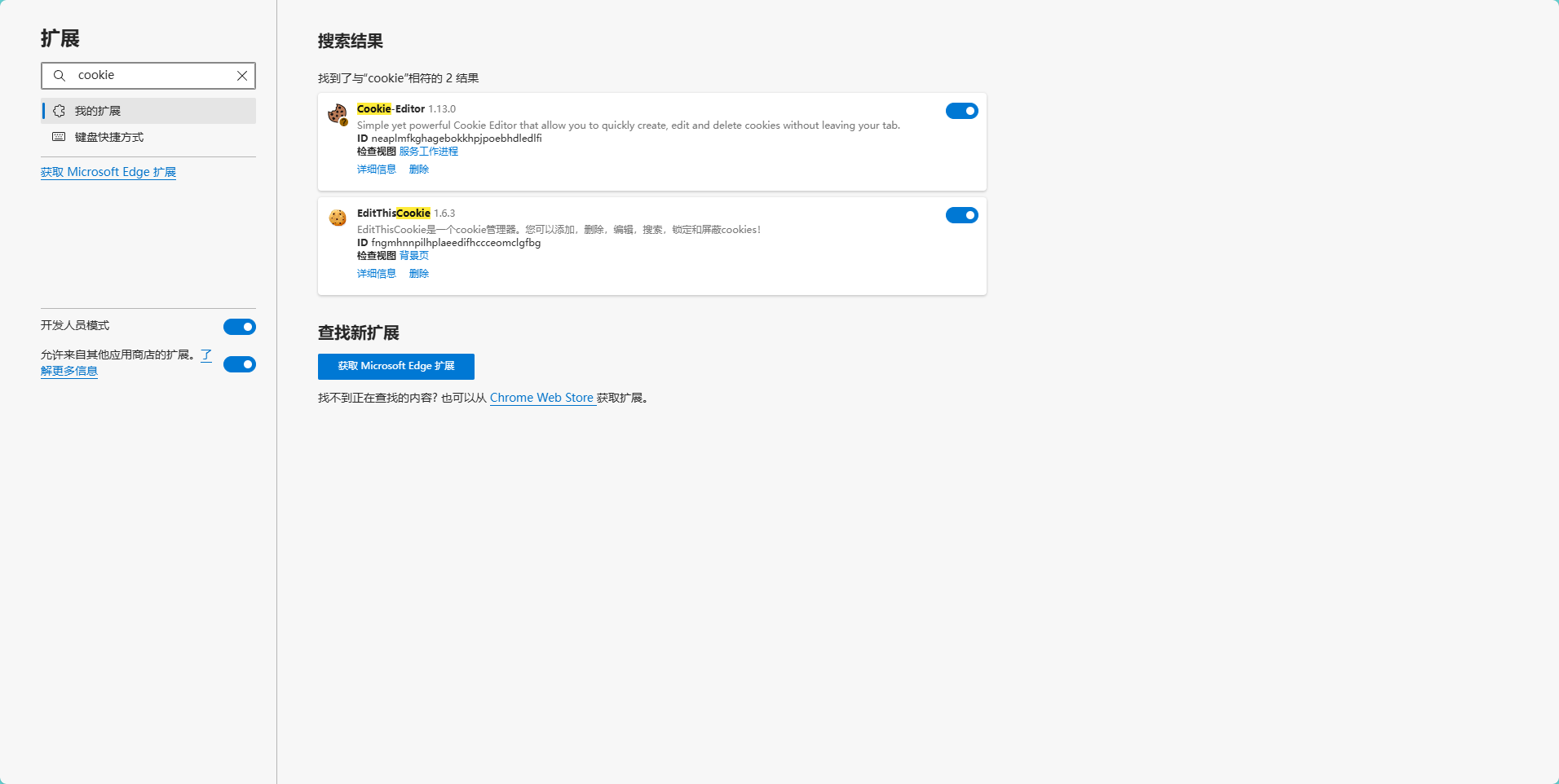The height and width of the screenshot is (784, 1559).
Task: Click the search magnifier icon
Action: tap(60, 76)
